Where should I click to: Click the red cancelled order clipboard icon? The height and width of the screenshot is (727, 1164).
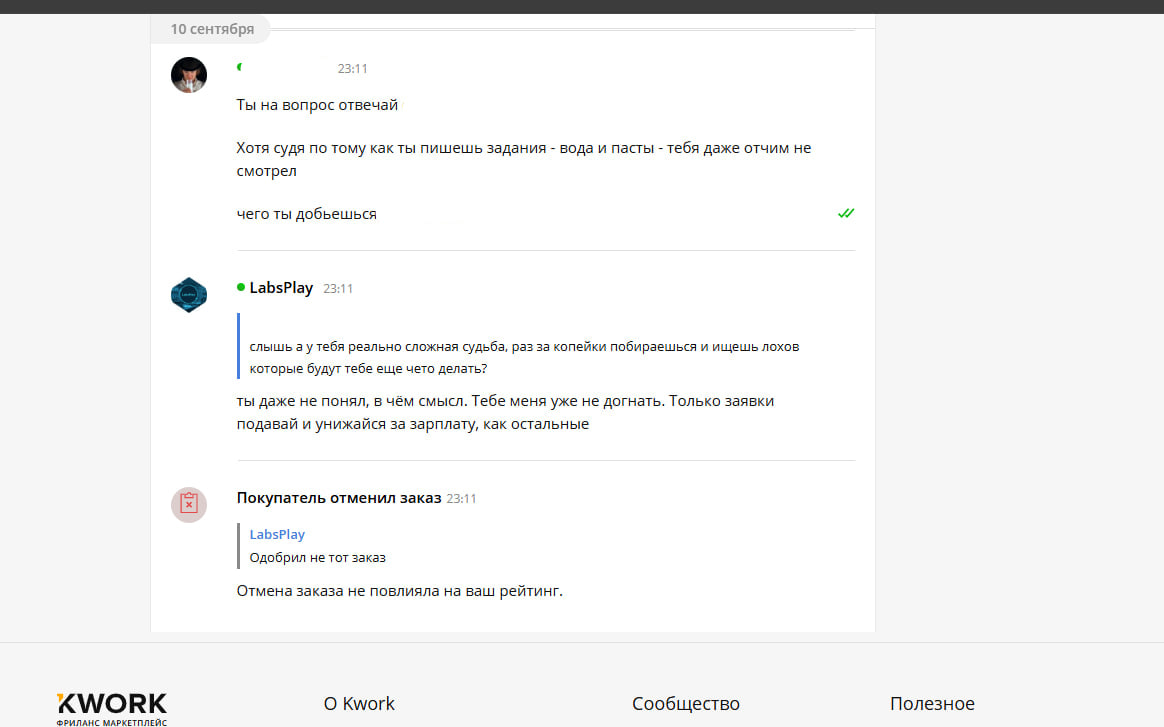(189, 505)
